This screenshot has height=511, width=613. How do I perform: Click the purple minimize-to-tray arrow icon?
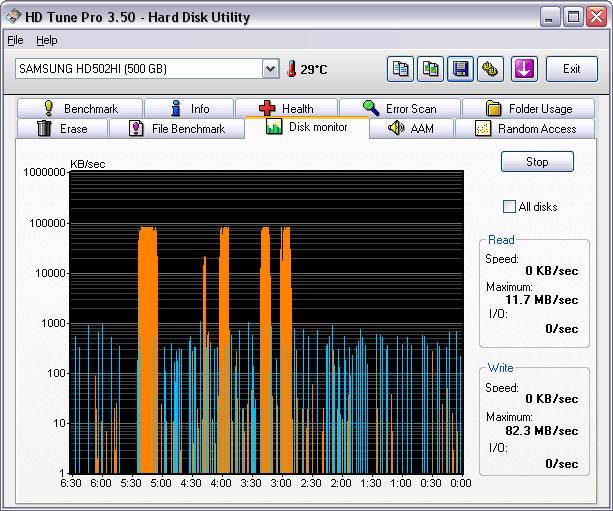click(524, 69)
